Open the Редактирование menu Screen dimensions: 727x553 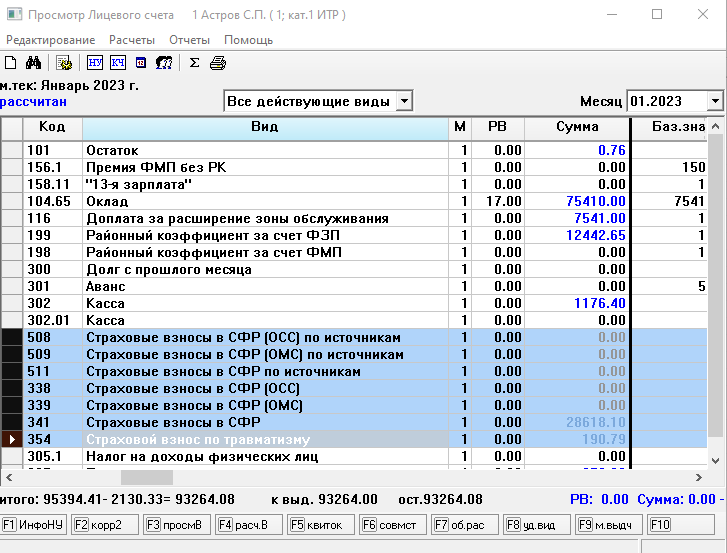pos(51,40)
